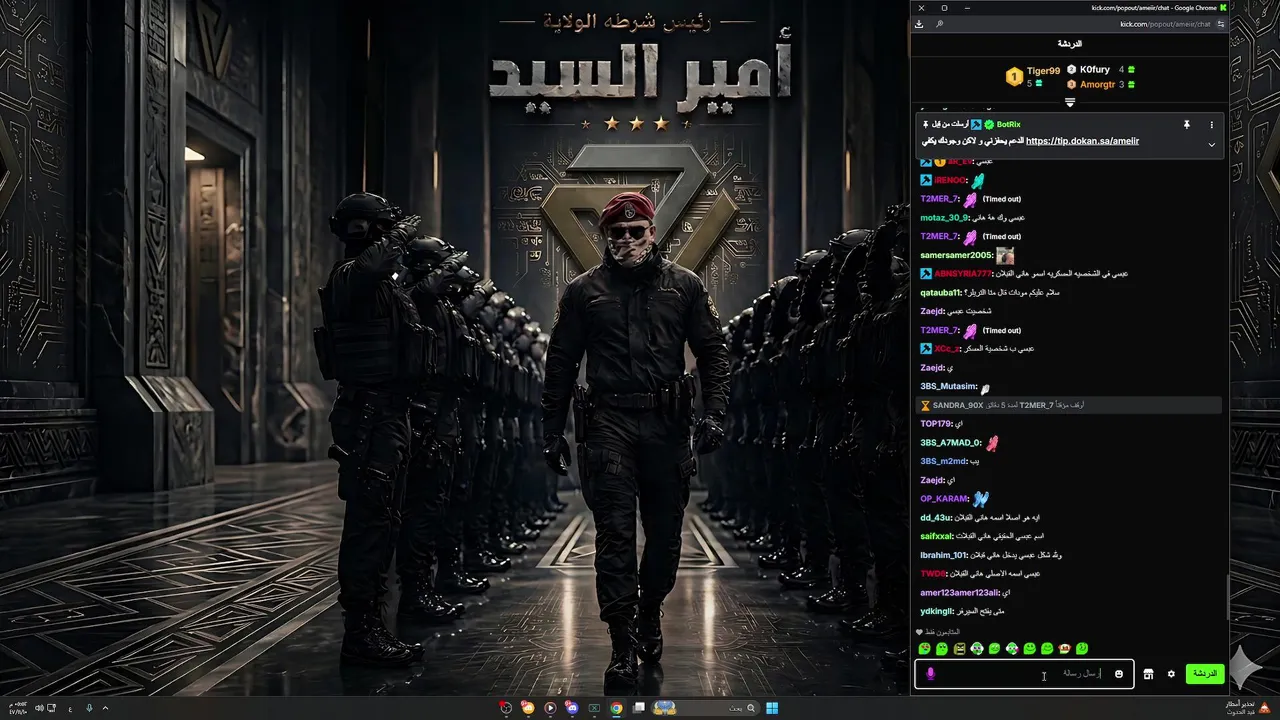The height and width of the screenshot is (720, 1280).
Task: Open site settings icon beside kick.com address
Action: click(1221, 24)
